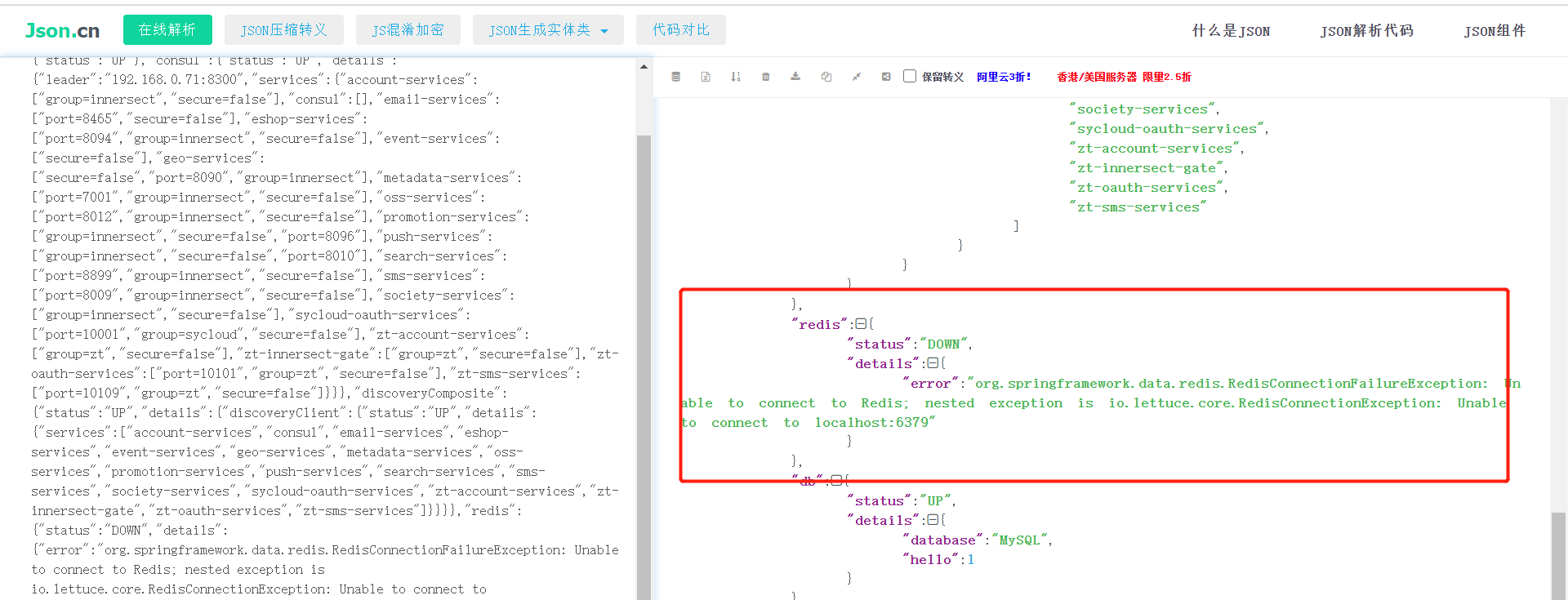Click the right output panel scrollbar thumb
The height and width of the screenshot is (600, 1568).
(x=1558, y=556)
